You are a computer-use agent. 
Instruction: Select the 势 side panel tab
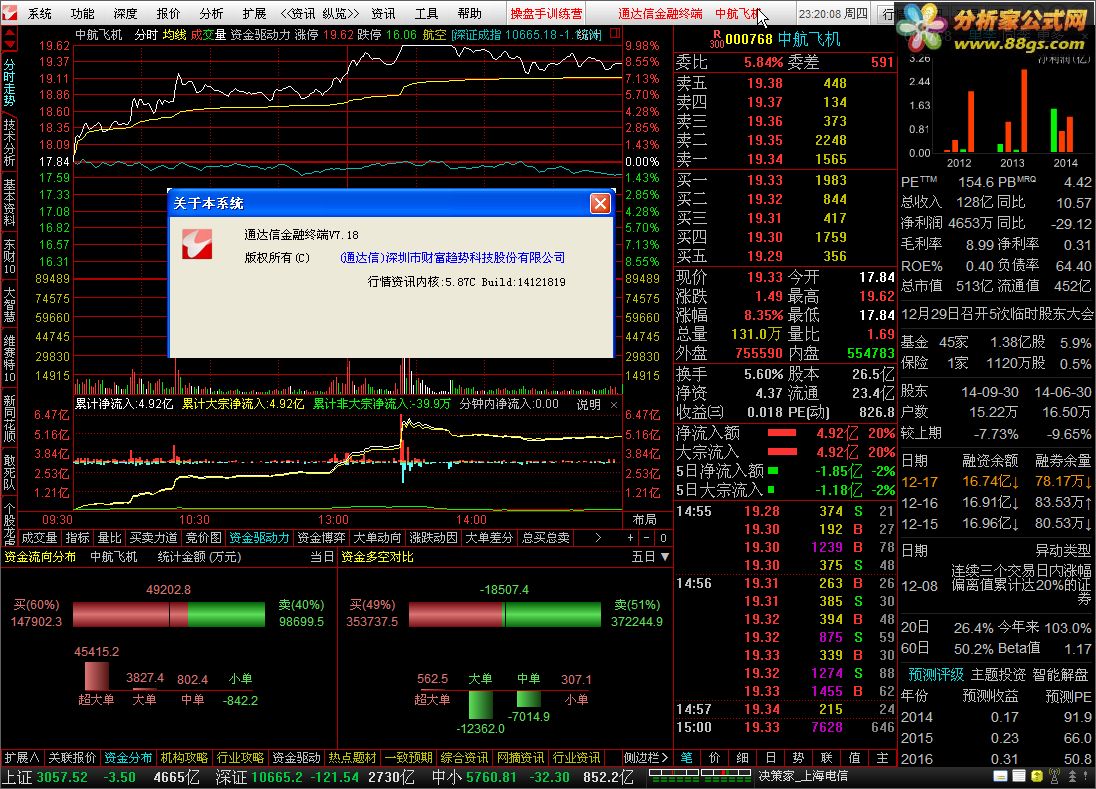point(798,758)
